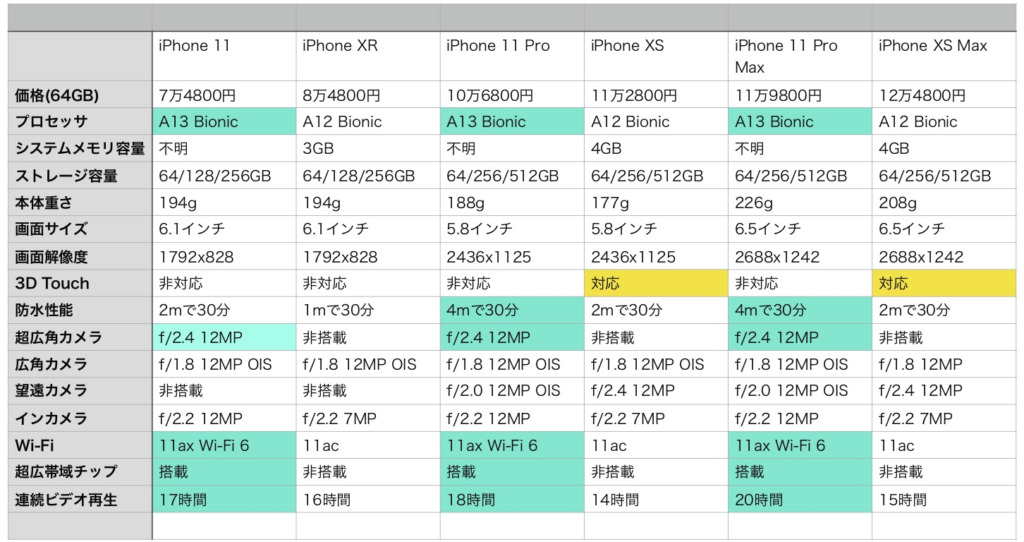The width and height of the screenshot is (1024, 542).
Task: Select the 11ac cell for iPhone XR
Action: coord(368,445)
